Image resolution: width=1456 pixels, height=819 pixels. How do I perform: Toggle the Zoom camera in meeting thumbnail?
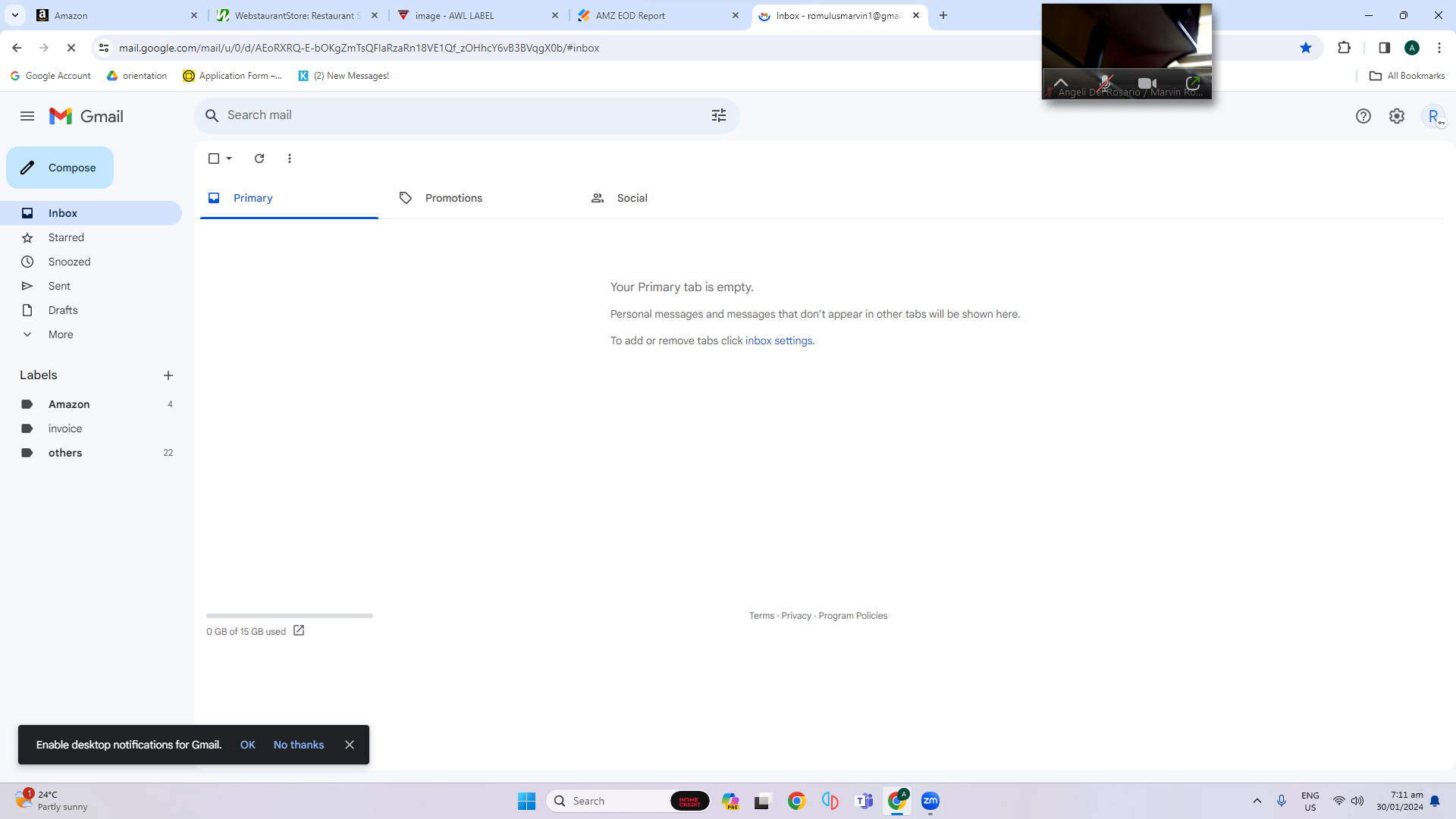click(x=1147, y=83)
